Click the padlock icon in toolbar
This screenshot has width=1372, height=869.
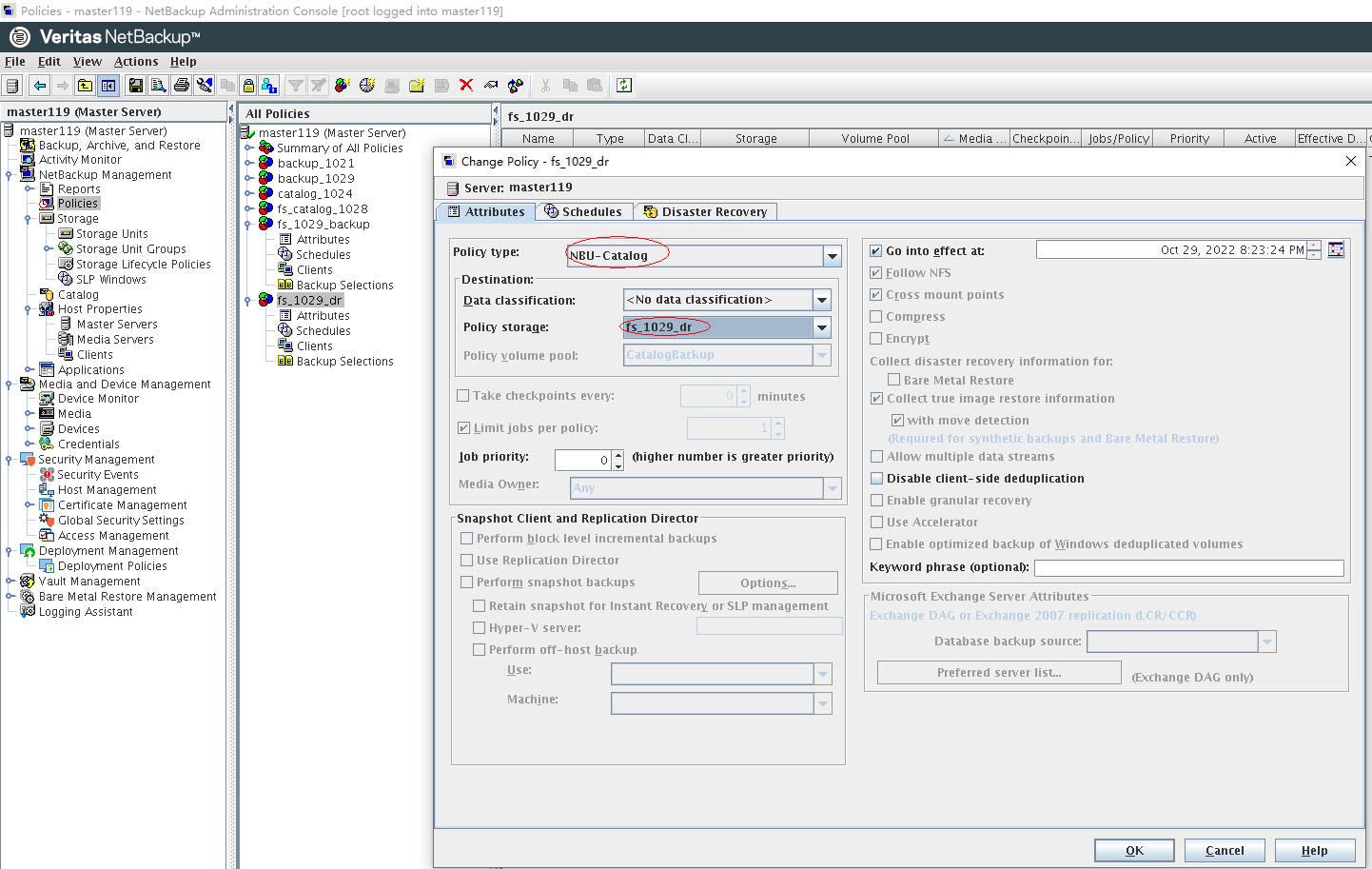click(248, 86)
